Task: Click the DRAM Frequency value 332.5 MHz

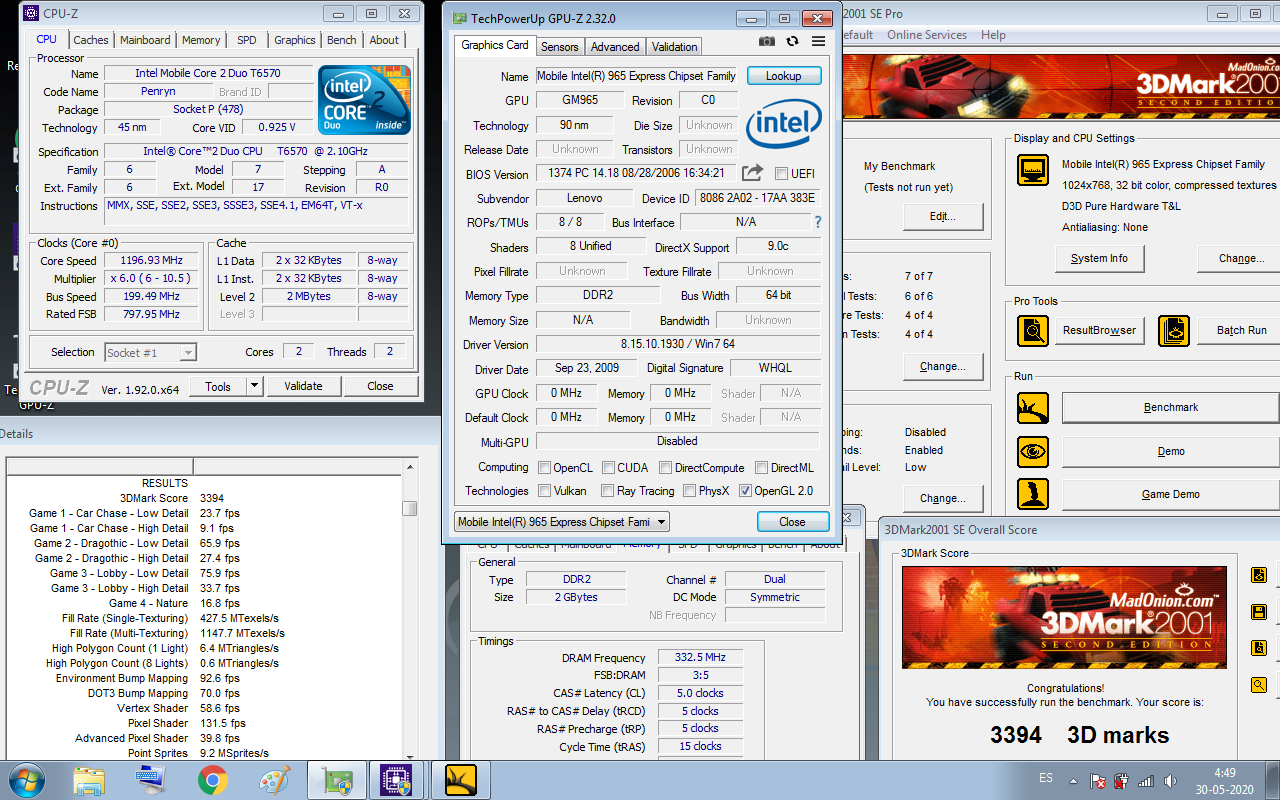Action: click(x=700, y=658)
